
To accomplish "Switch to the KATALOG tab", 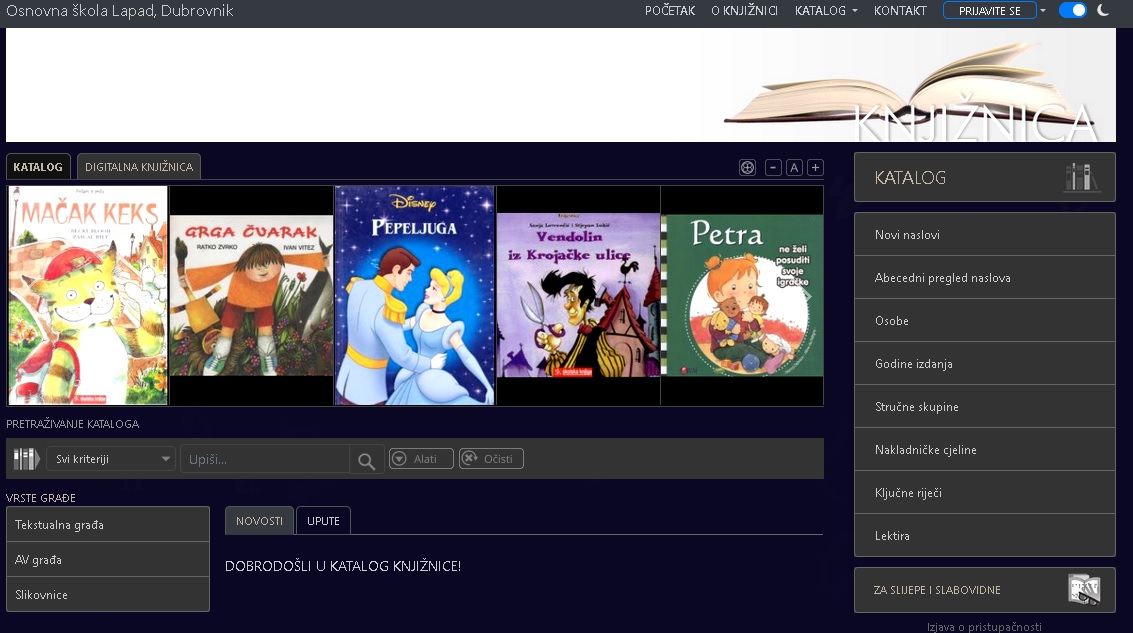I will coord(38,167).
